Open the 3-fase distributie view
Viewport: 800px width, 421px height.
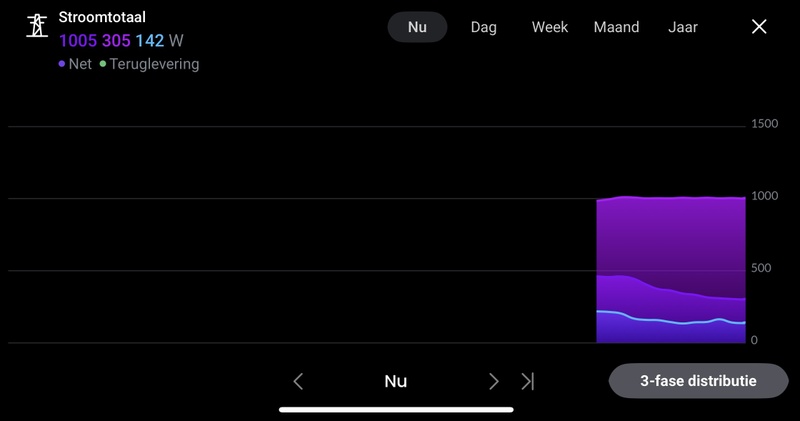pos(698,381)
